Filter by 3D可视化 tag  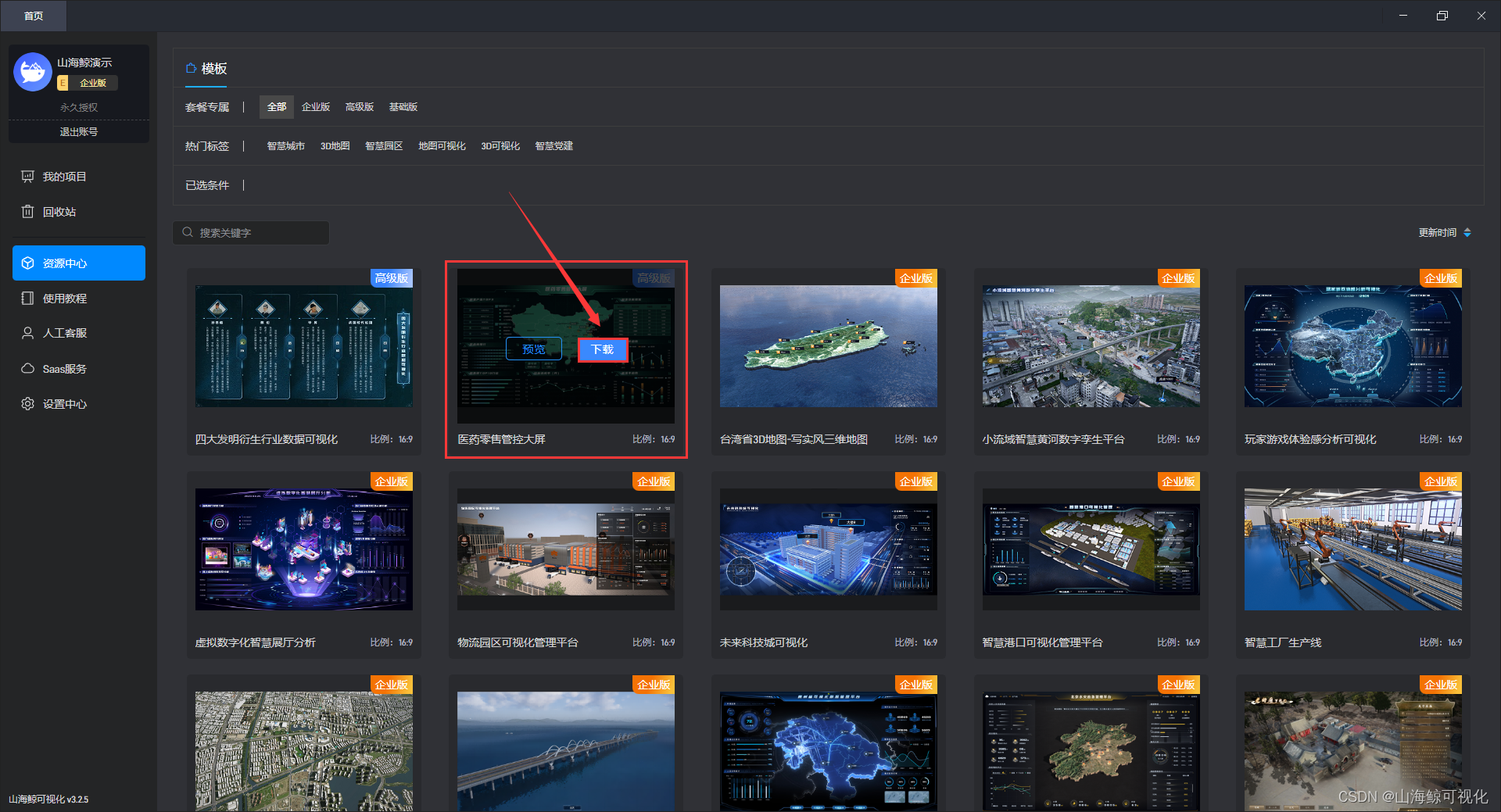click(500, 146)
